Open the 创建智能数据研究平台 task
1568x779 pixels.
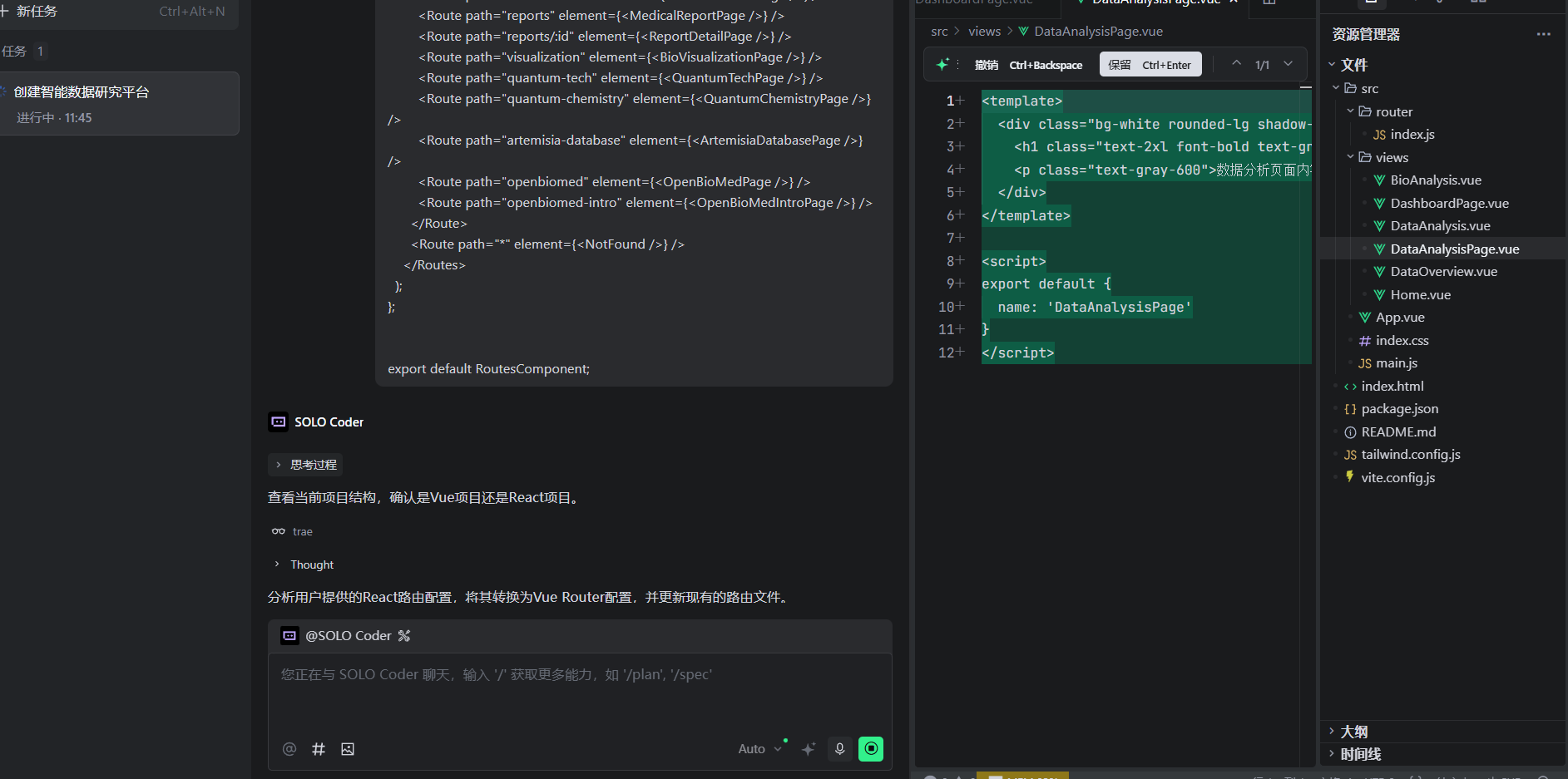[x=119, y=104]
